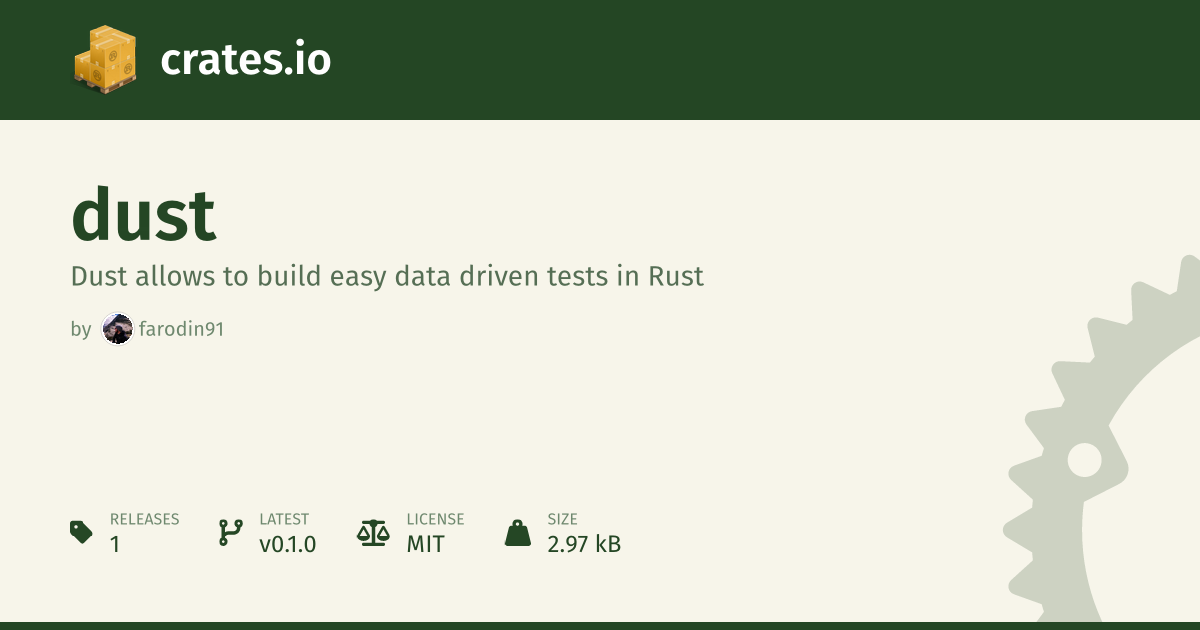1200x630 pixels.
Task: Visit the farodin91 author name
Action: point(182,329)
